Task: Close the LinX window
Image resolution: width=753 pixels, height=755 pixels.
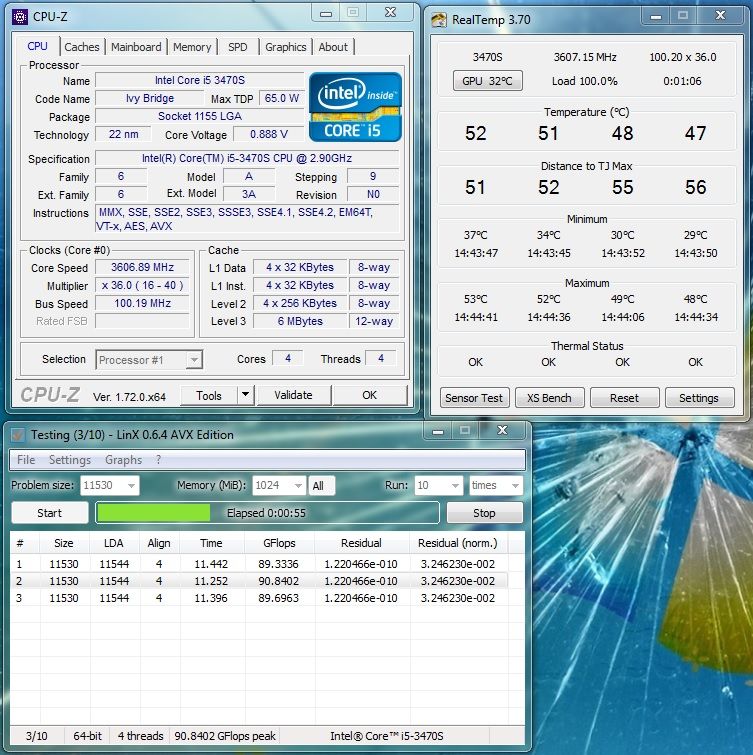Action: 502,430
